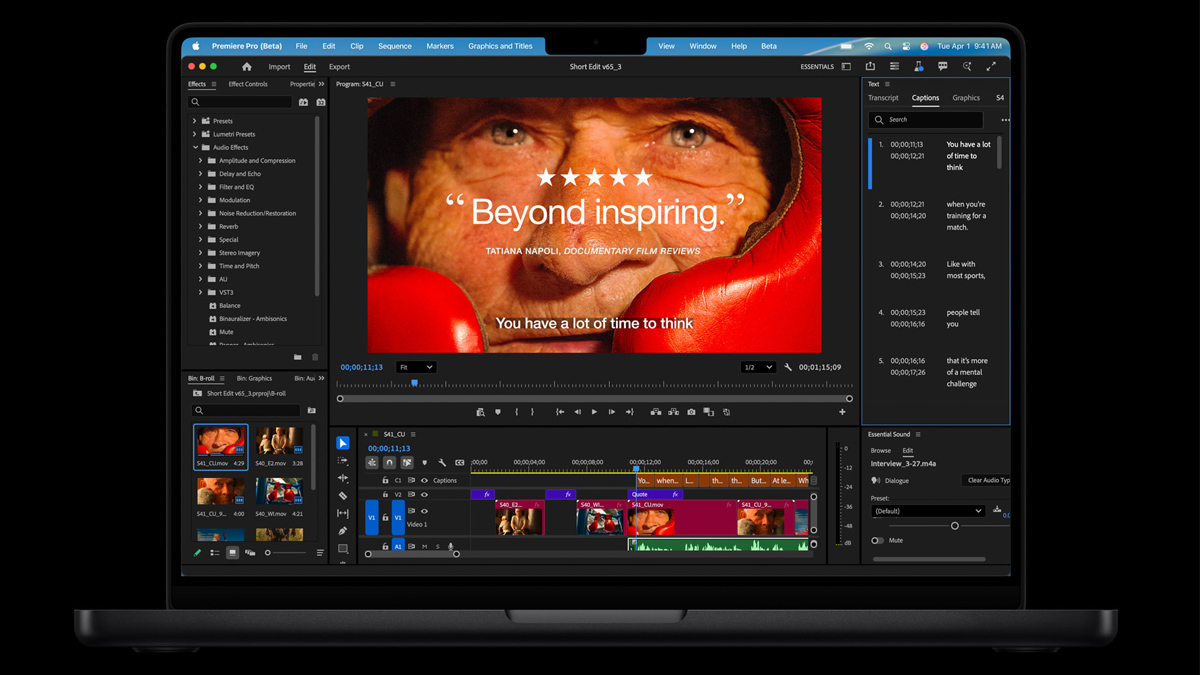The image size is (1200, 675).
Task: Enable the Snap magnet icon in the timeline
Action: (x=389, y=463)
